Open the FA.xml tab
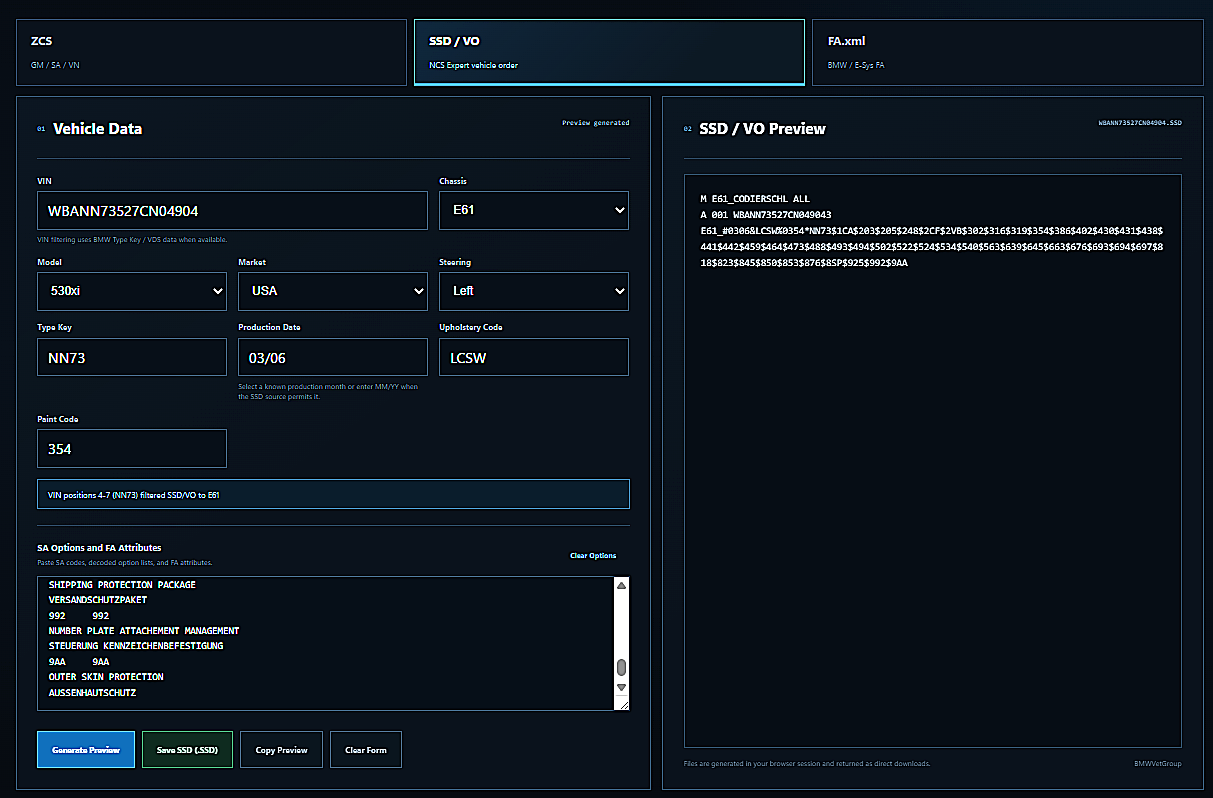 (1008, 52)
